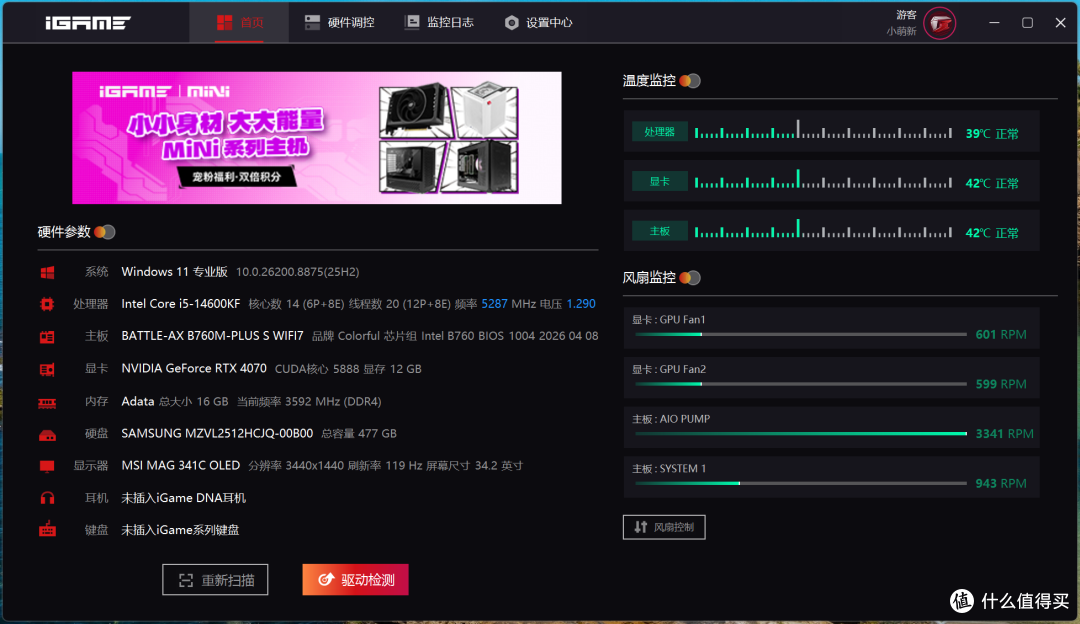Open the 监控日志 tab

coord(439,23)
